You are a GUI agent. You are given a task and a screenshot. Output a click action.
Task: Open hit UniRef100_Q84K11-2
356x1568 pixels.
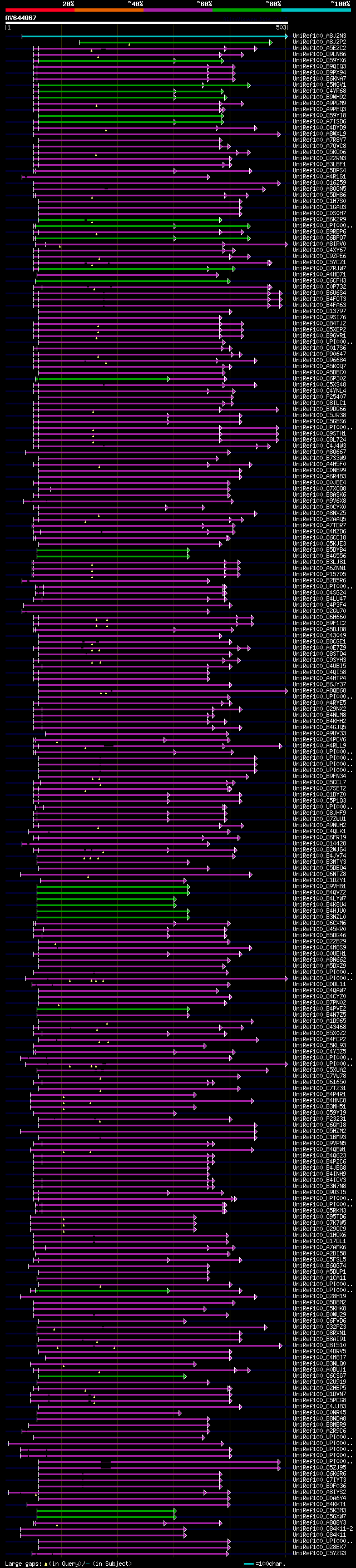[x=323, y=1529]
